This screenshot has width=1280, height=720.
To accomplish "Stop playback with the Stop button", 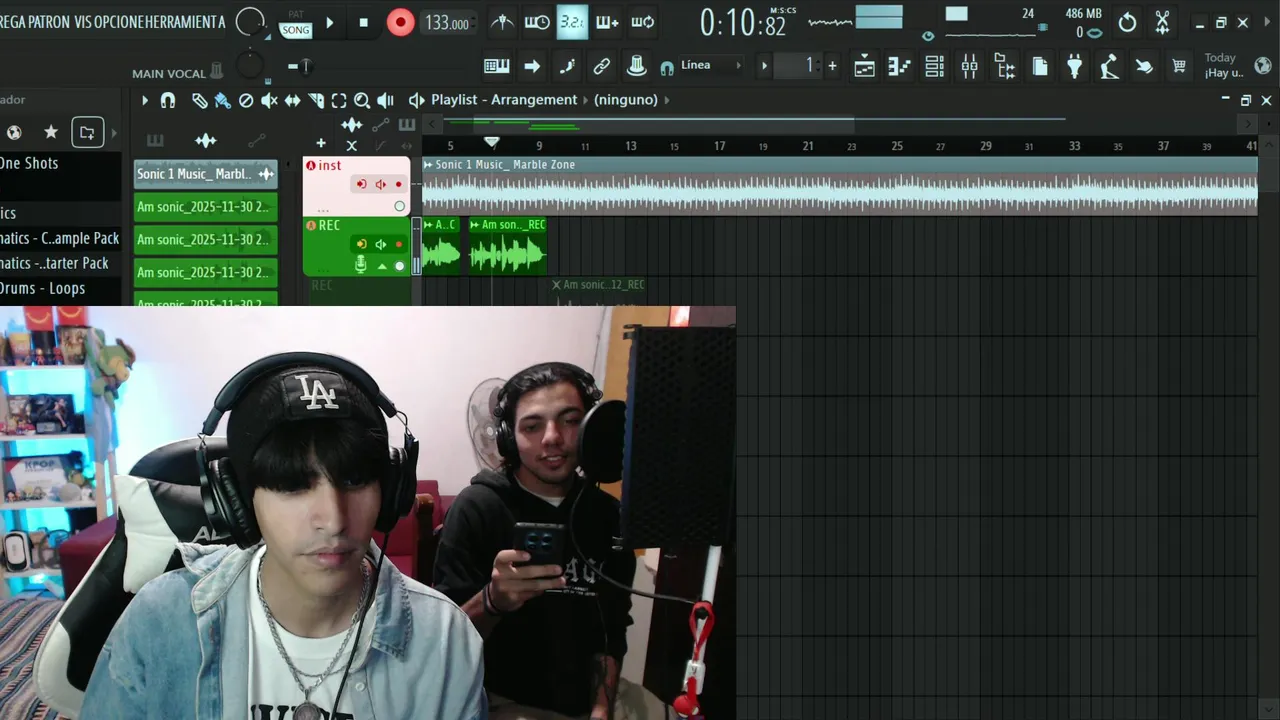I will (363, 22).
